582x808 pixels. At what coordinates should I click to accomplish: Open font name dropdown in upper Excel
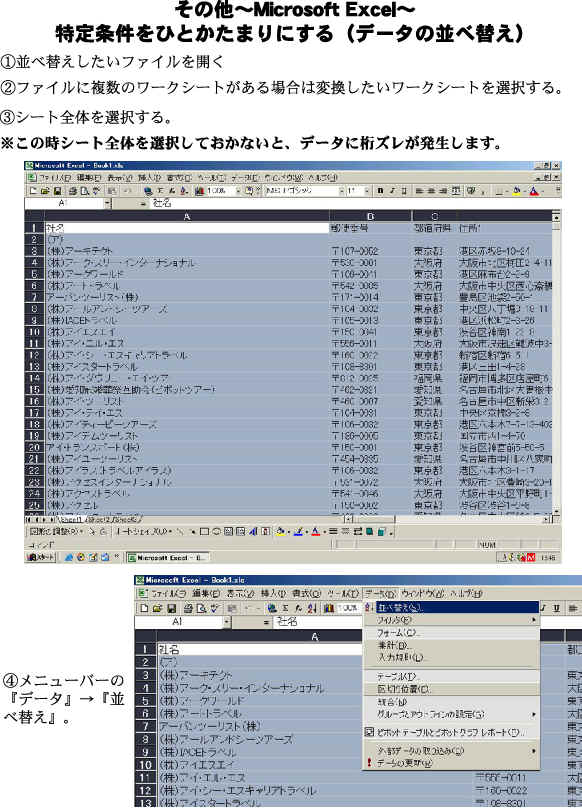pos(341,191)
